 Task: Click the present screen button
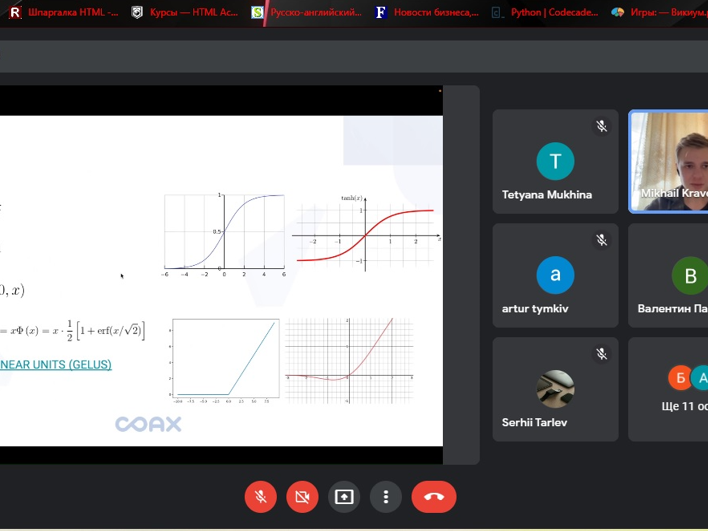tap(344, 497)
